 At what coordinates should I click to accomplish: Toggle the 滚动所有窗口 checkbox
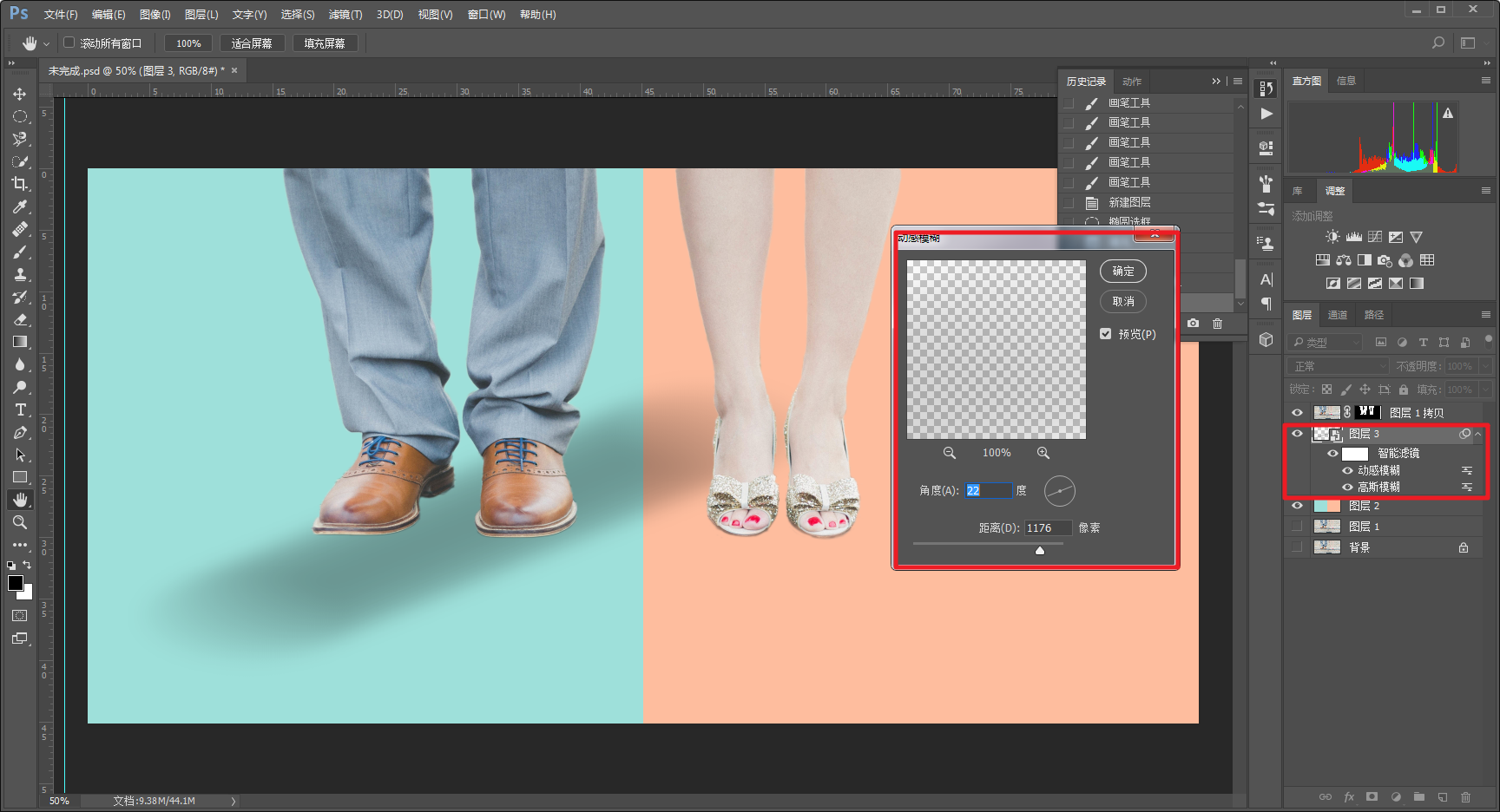(69, 43)
